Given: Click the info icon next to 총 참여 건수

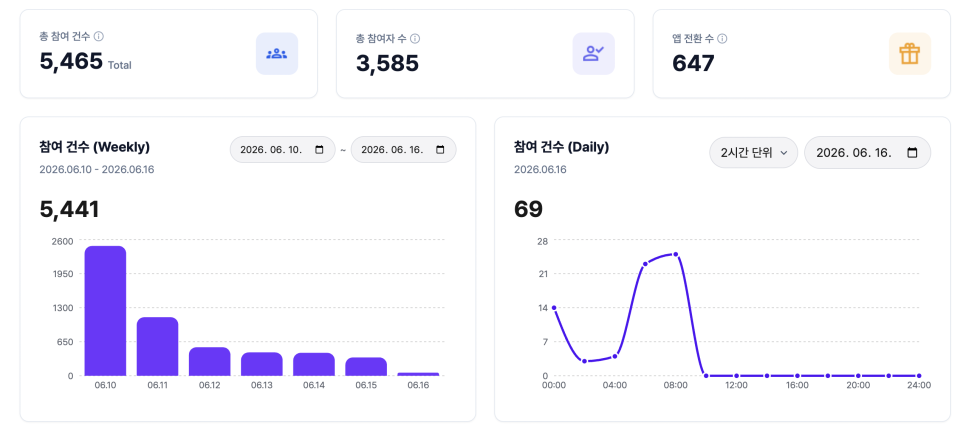Looking at the screenshot, I should point(99,36).
